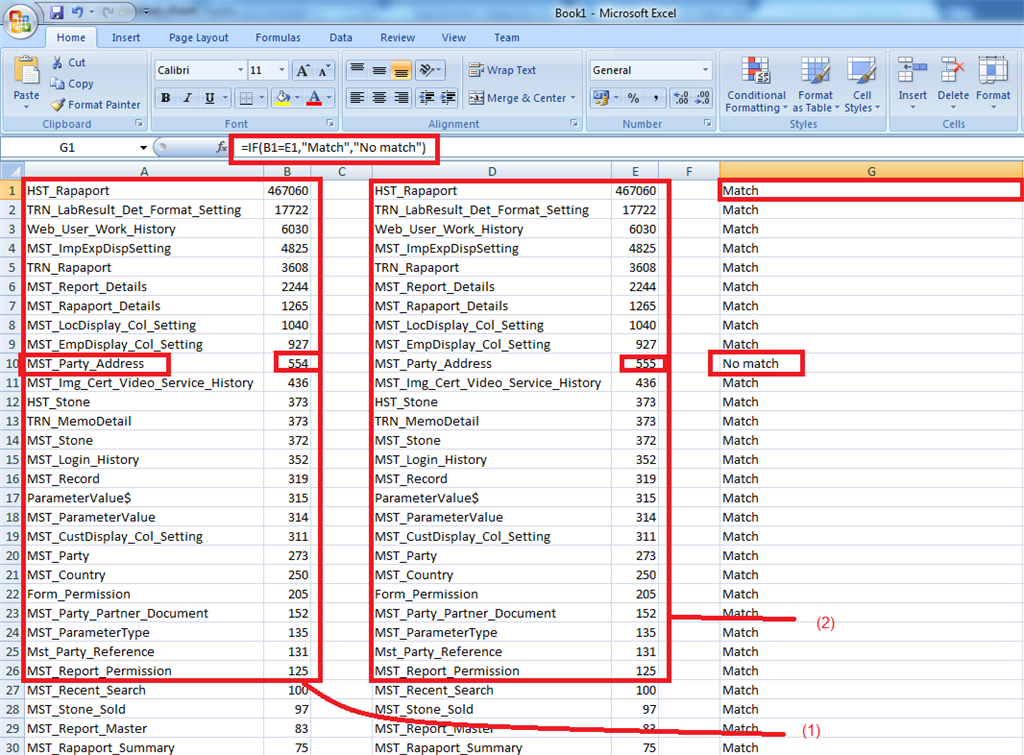Increase cell indent
Viewport: 1024px width, 755px height.
pos(448,98)
